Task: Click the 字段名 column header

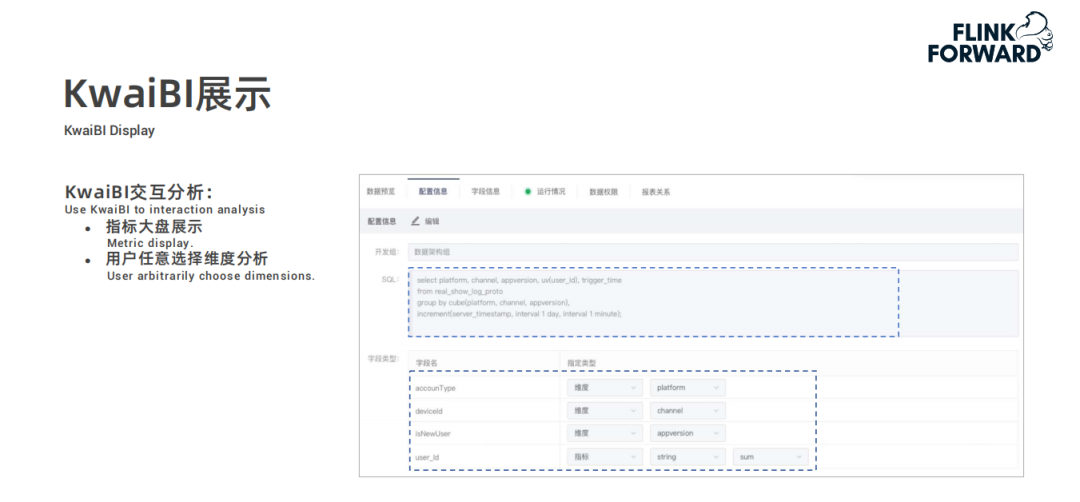Action: (427, 362)
